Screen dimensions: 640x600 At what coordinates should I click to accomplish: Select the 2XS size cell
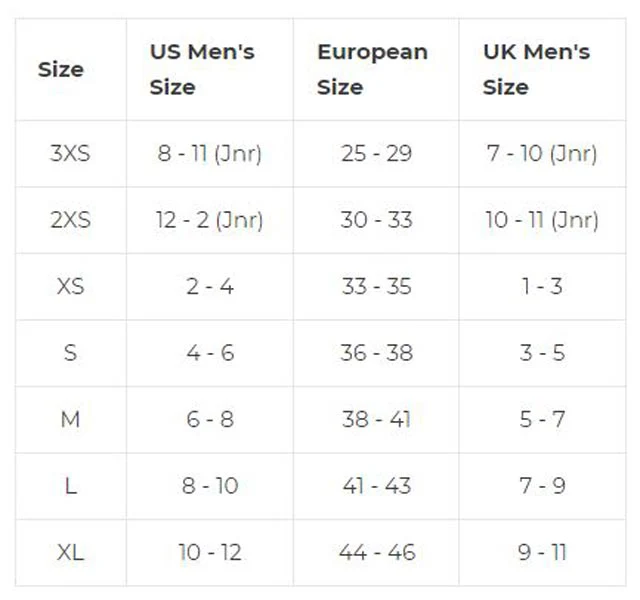[x=70, y=220]
